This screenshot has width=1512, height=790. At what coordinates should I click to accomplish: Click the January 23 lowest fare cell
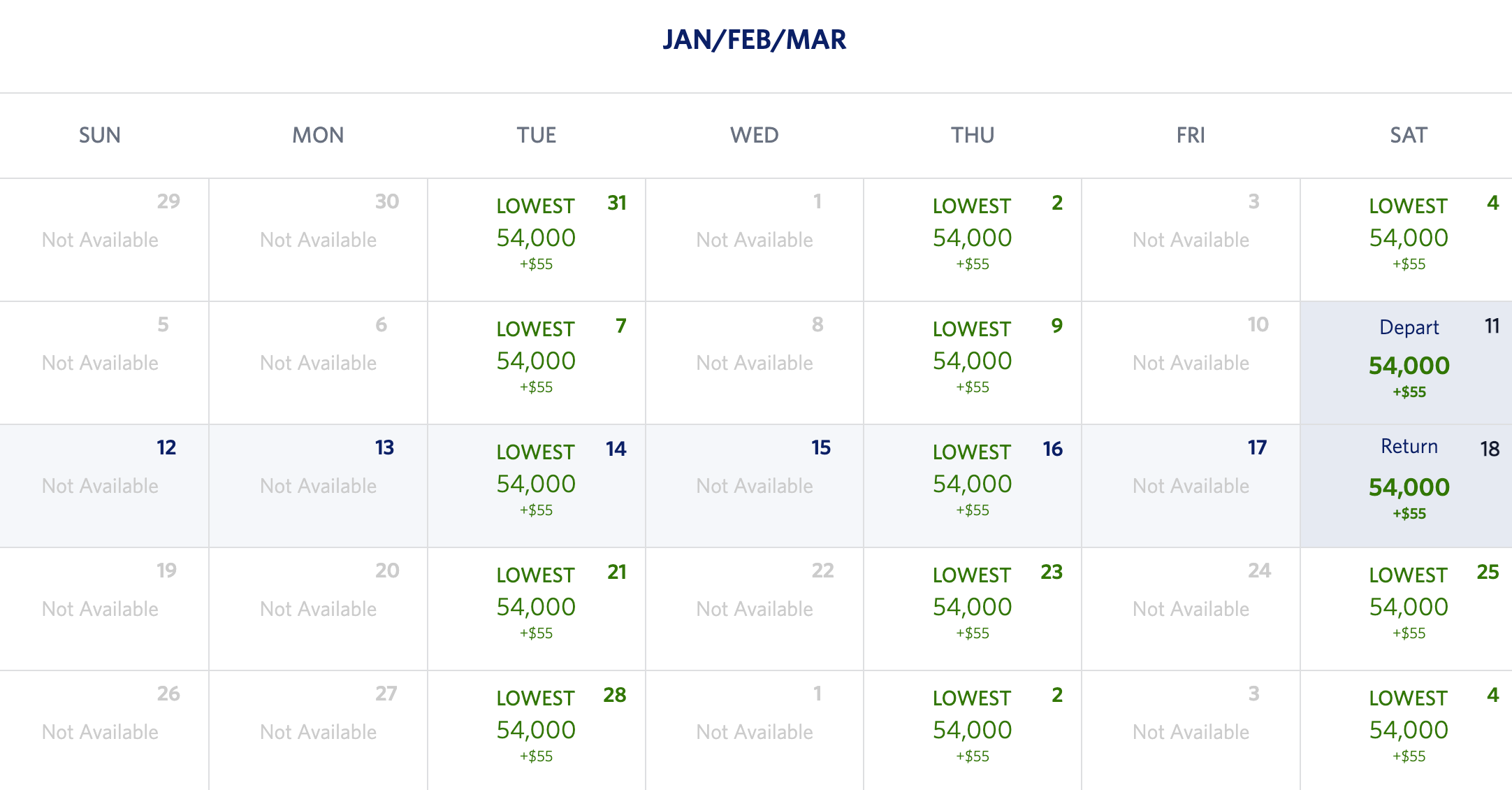pos(973,605)
